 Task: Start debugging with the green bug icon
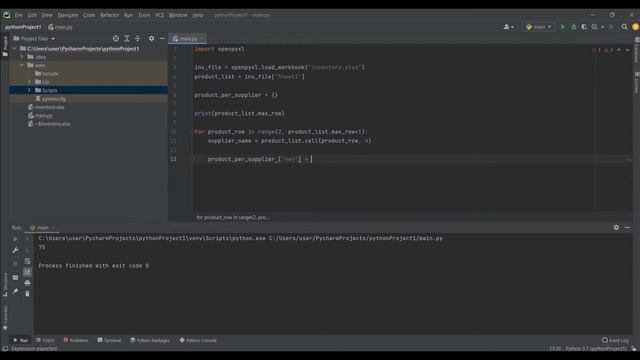(x=573, y=27)
